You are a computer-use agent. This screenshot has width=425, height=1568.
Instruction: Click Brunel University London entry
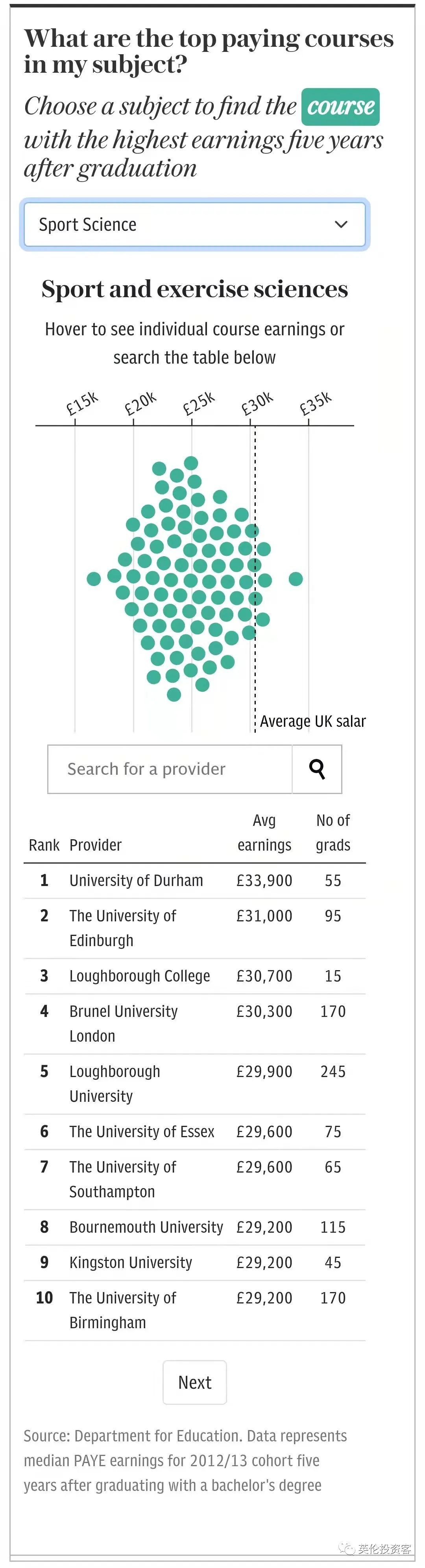123,1024
